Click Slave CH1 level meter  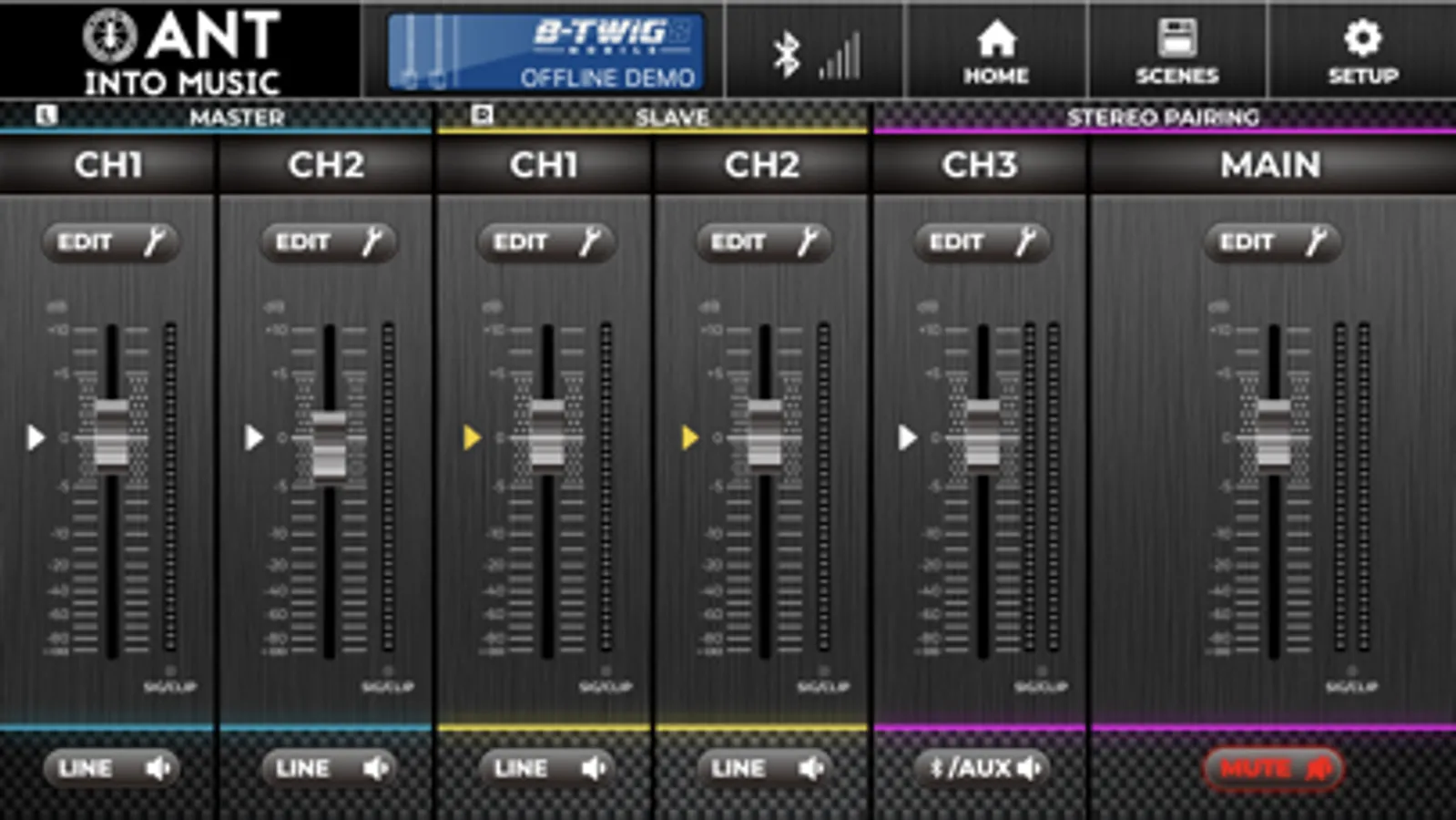coord(606,487)
